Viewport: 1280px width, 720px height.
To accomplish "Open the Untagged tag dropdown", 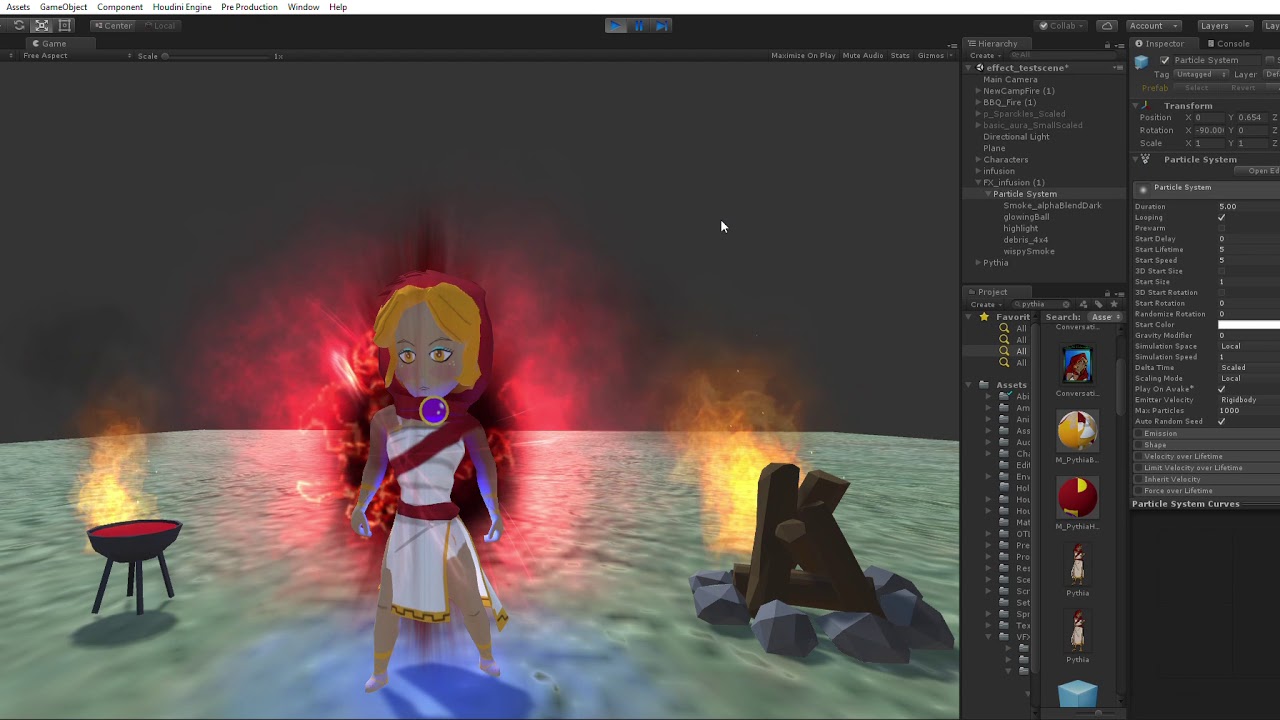I will [1199, 74].
